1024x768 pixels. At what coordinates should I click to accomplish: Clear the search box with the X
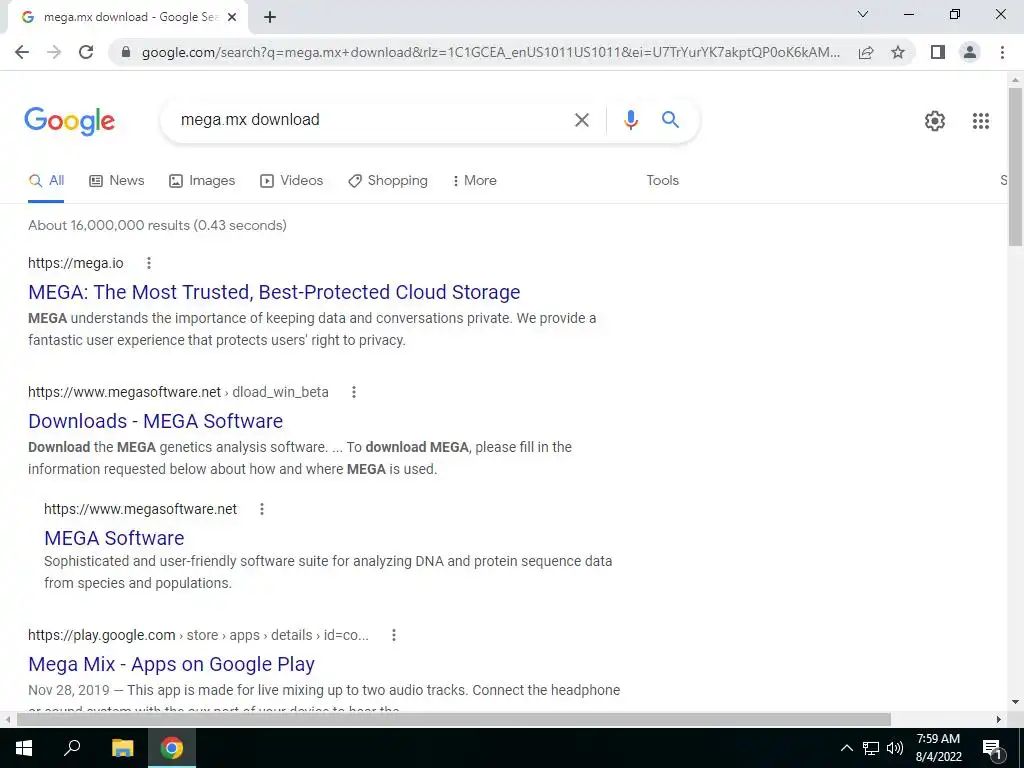(581, 120)
